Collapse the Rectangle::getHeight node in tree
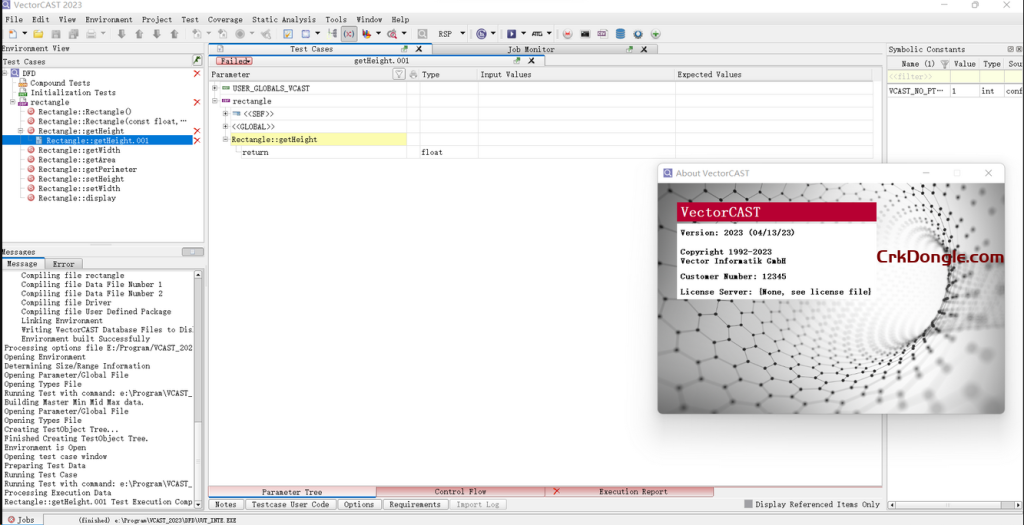The height and width of the screenshot is (525, 1024). point(22,131)
